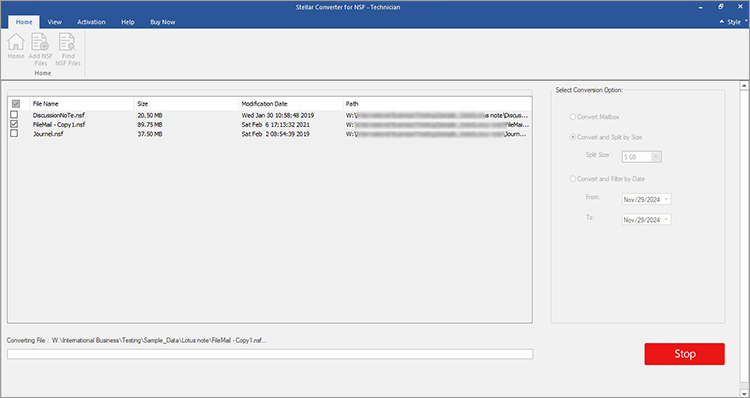Image resolution: width=750 pixels, height=398 pixels.
Task: Click the Select Conversion Option group label
Action: [589, 90]
